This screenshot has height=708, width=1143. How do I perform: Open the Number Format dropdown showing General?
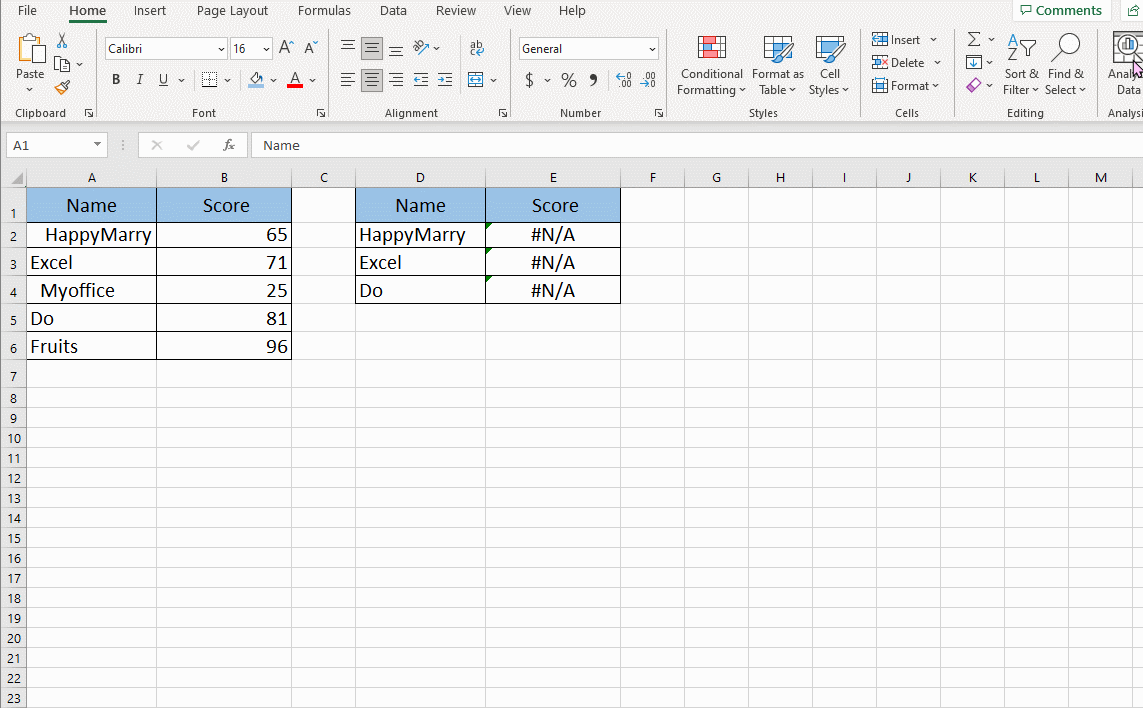pyautogui.click(x=588, y=48)
